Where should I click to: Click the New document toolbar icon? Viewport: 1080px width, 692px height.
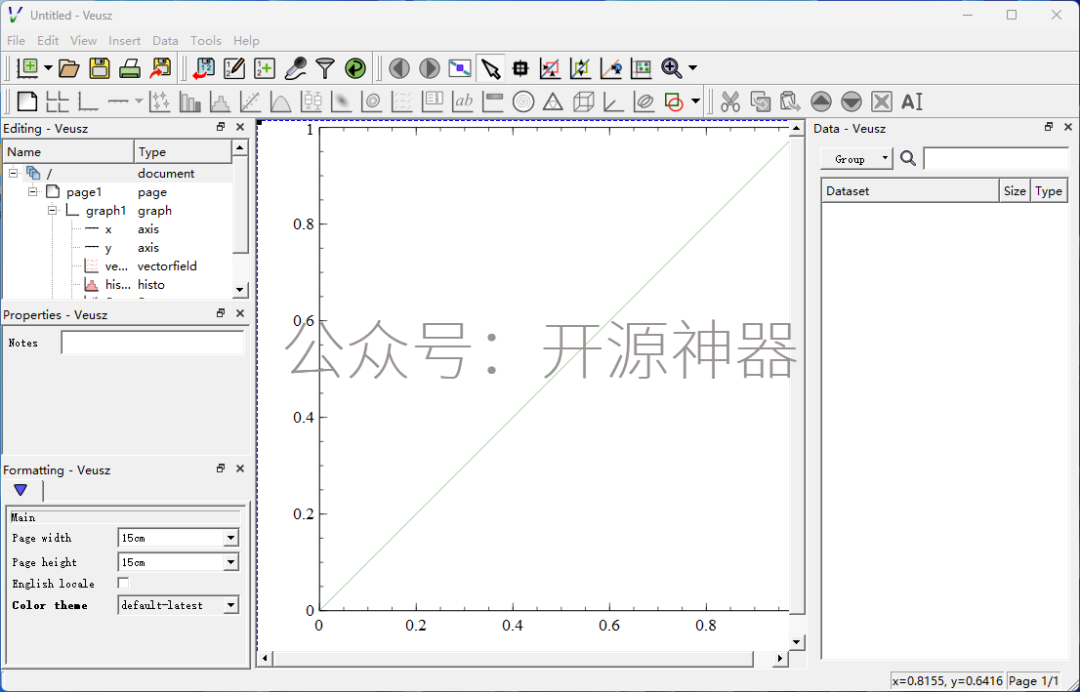point(28,67)
